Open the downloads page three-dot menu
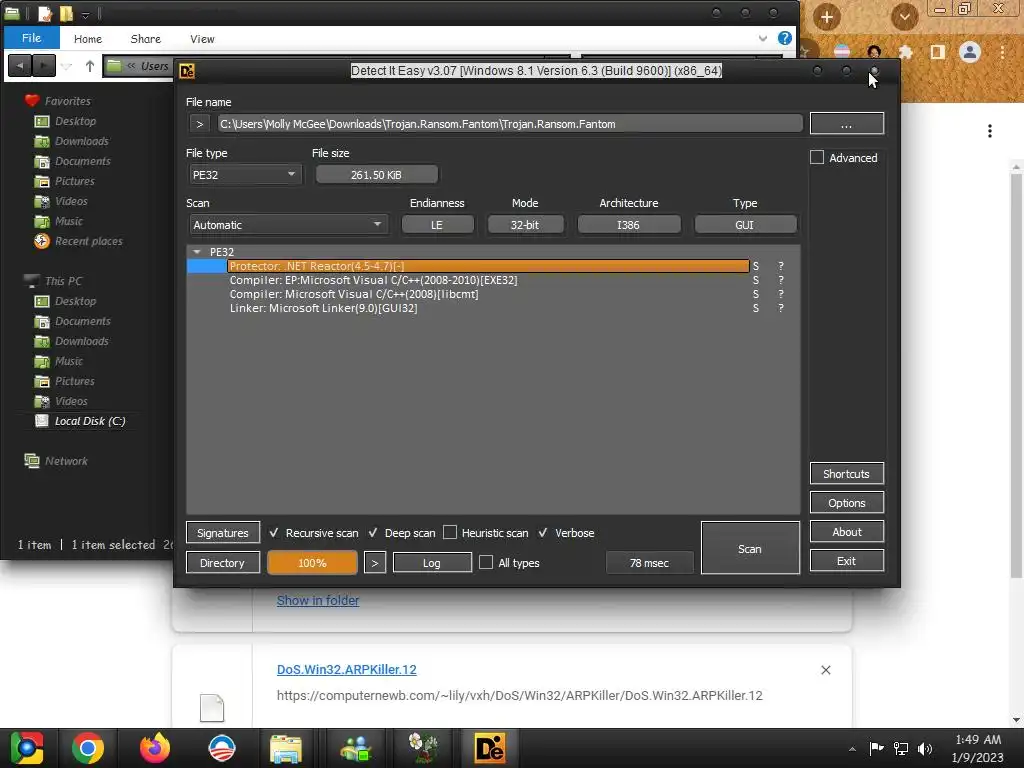This screenshot has width=1024, height=768. pos(990,131)
